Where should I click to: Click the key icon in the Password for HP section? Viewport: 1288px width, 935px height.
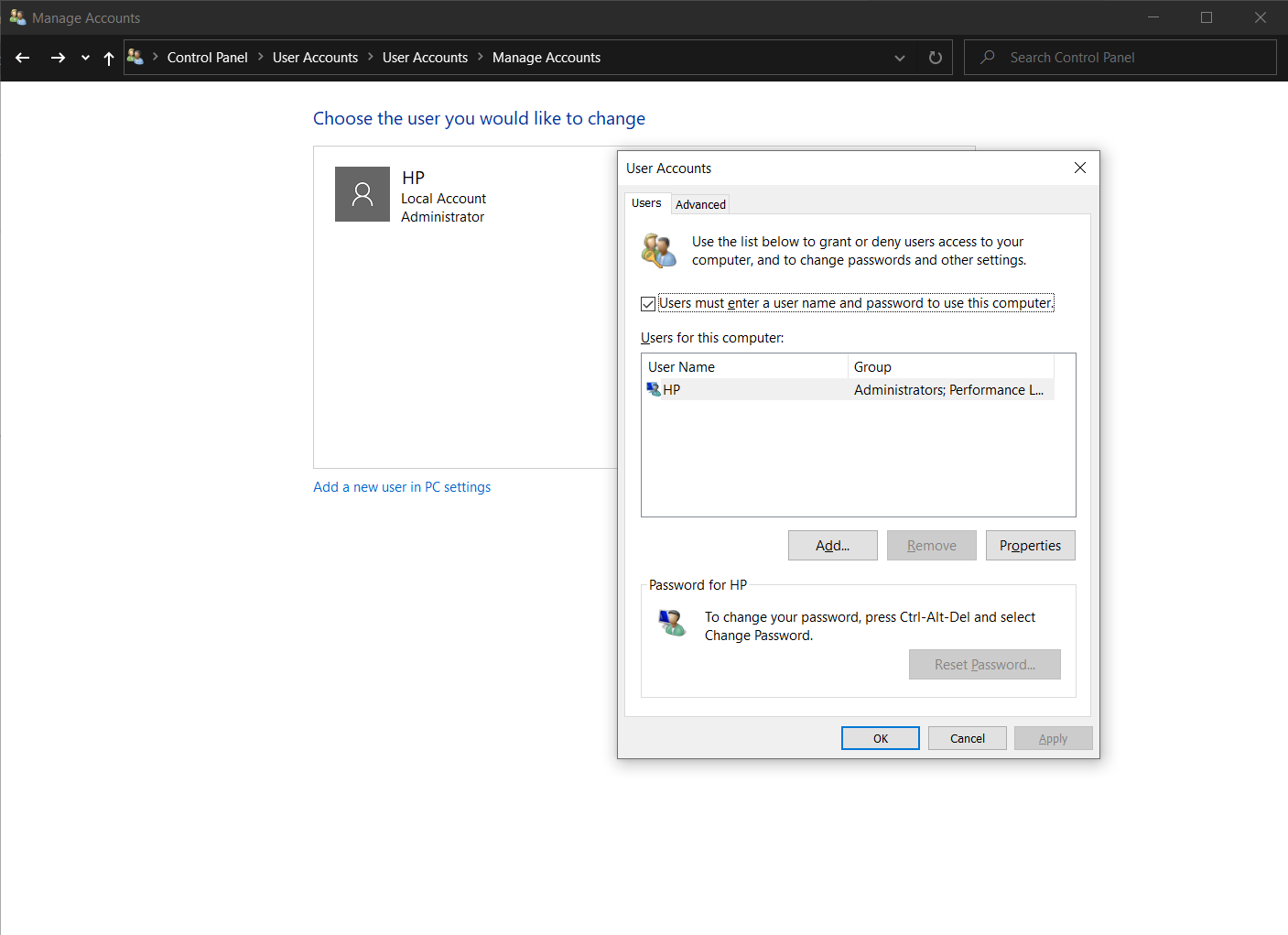point(672,623)
